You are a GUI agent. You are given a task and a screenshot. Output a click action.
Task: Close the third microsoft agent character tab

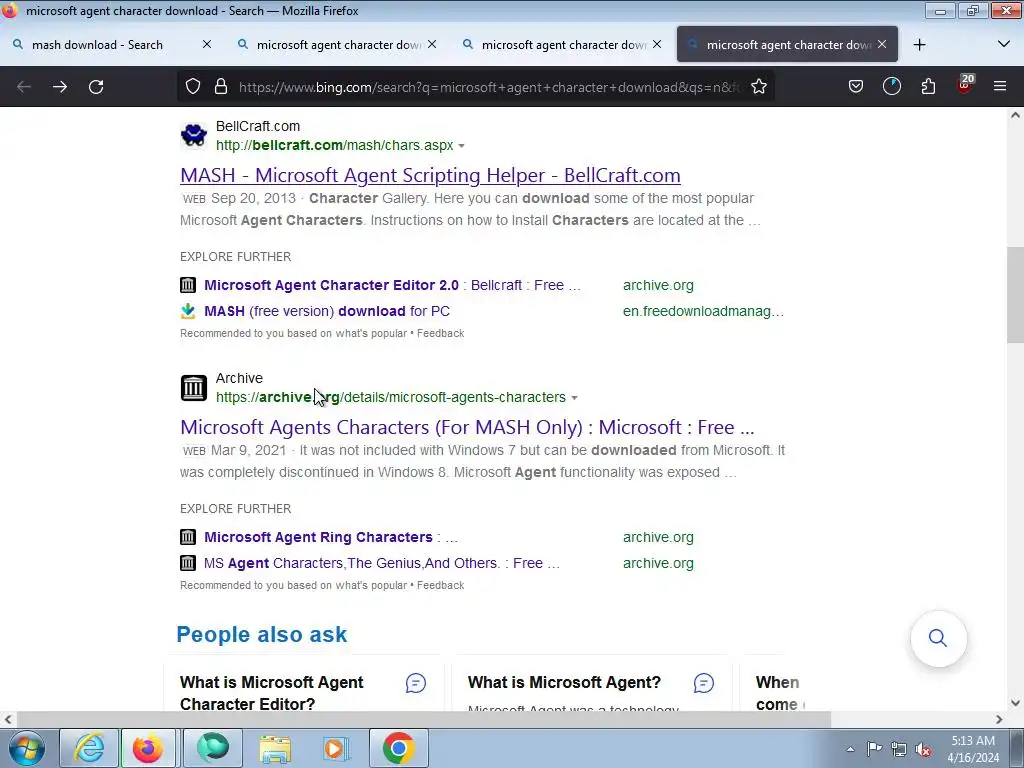pos(657,44)
